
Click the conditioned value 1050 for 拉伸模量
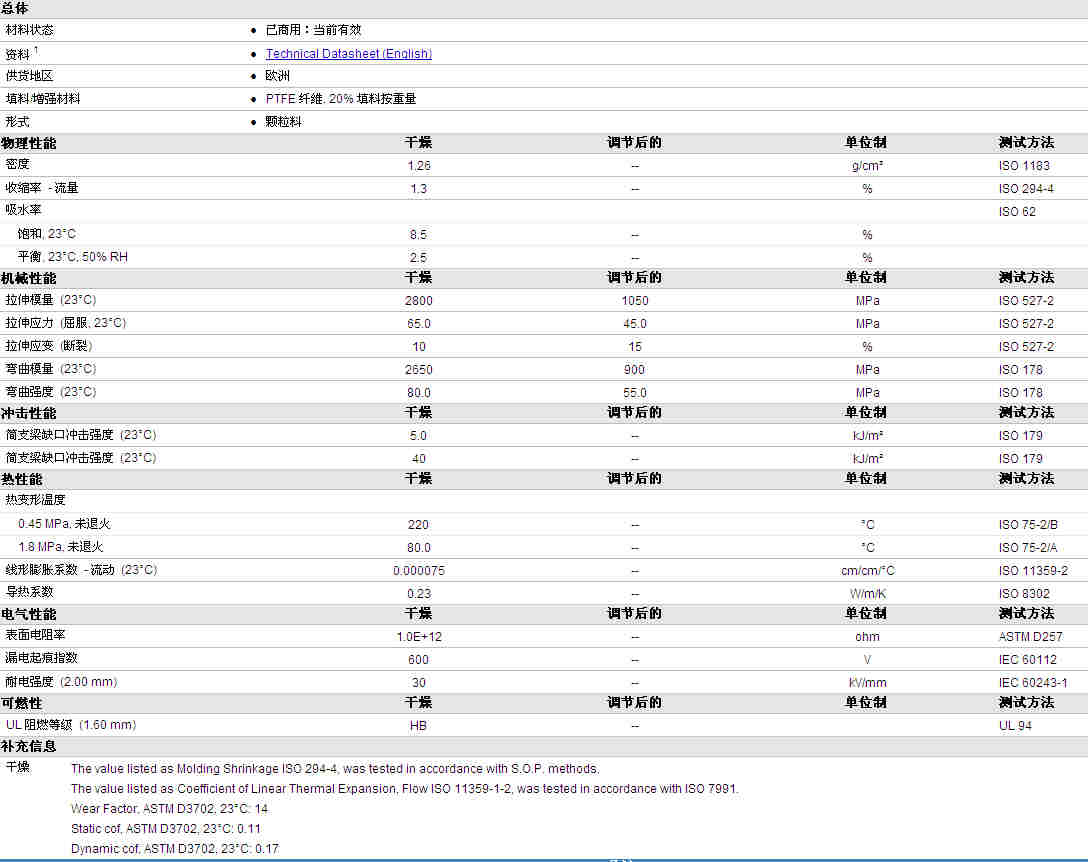(635, 301)
